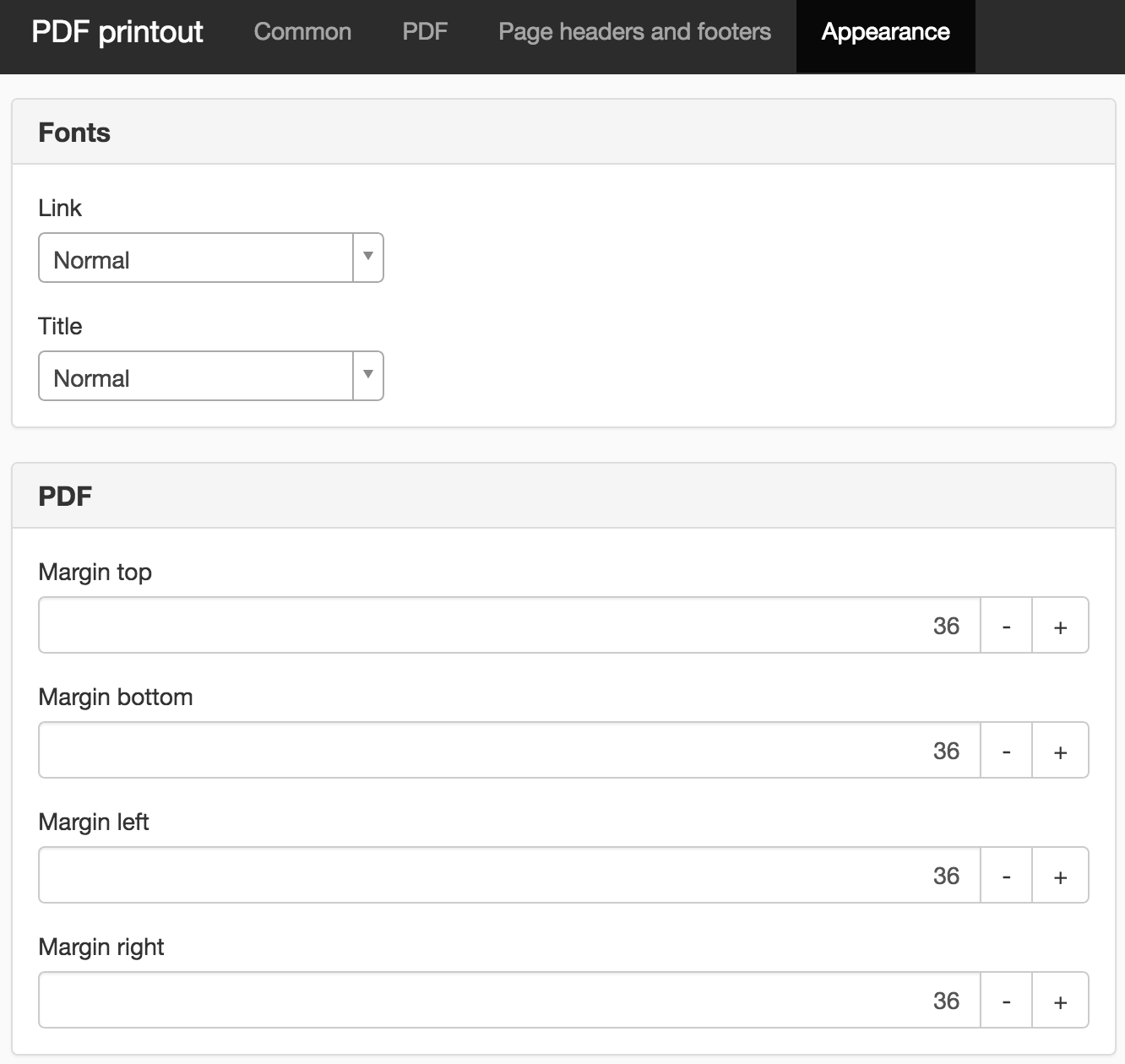Click the Title field label
Viewport: 1125px width, 1064px height.
click(60, 327)
